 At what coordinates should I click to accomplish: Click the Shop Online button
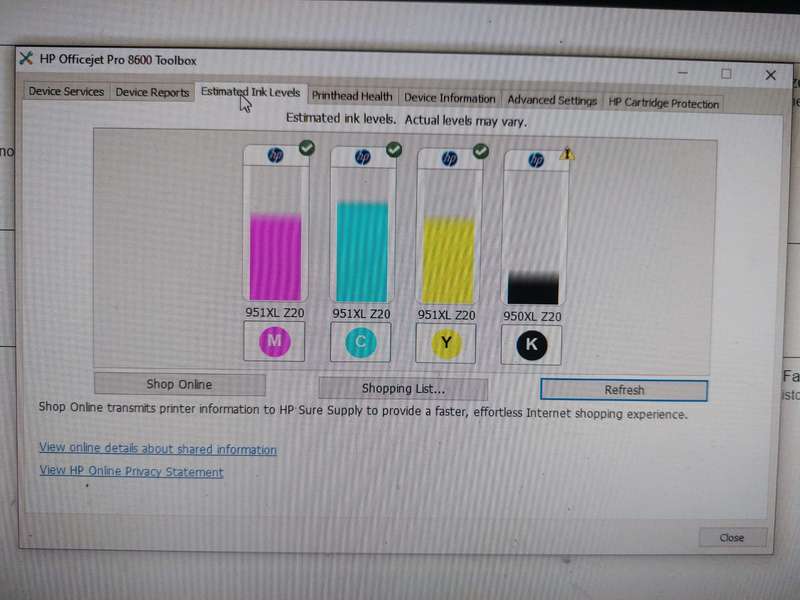(180, 384)
